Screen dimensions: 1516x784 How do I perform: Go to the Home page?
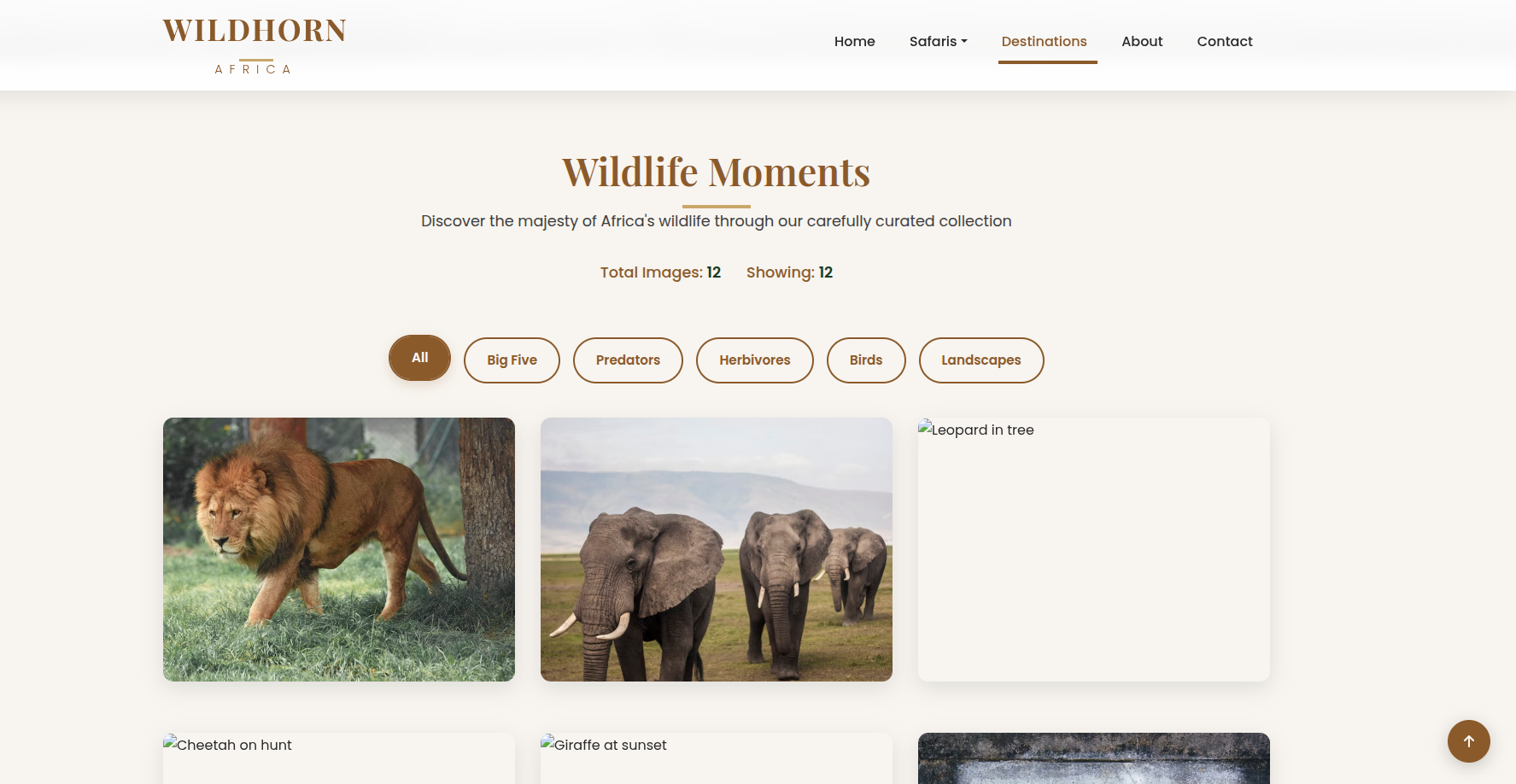tap(854, 41)
